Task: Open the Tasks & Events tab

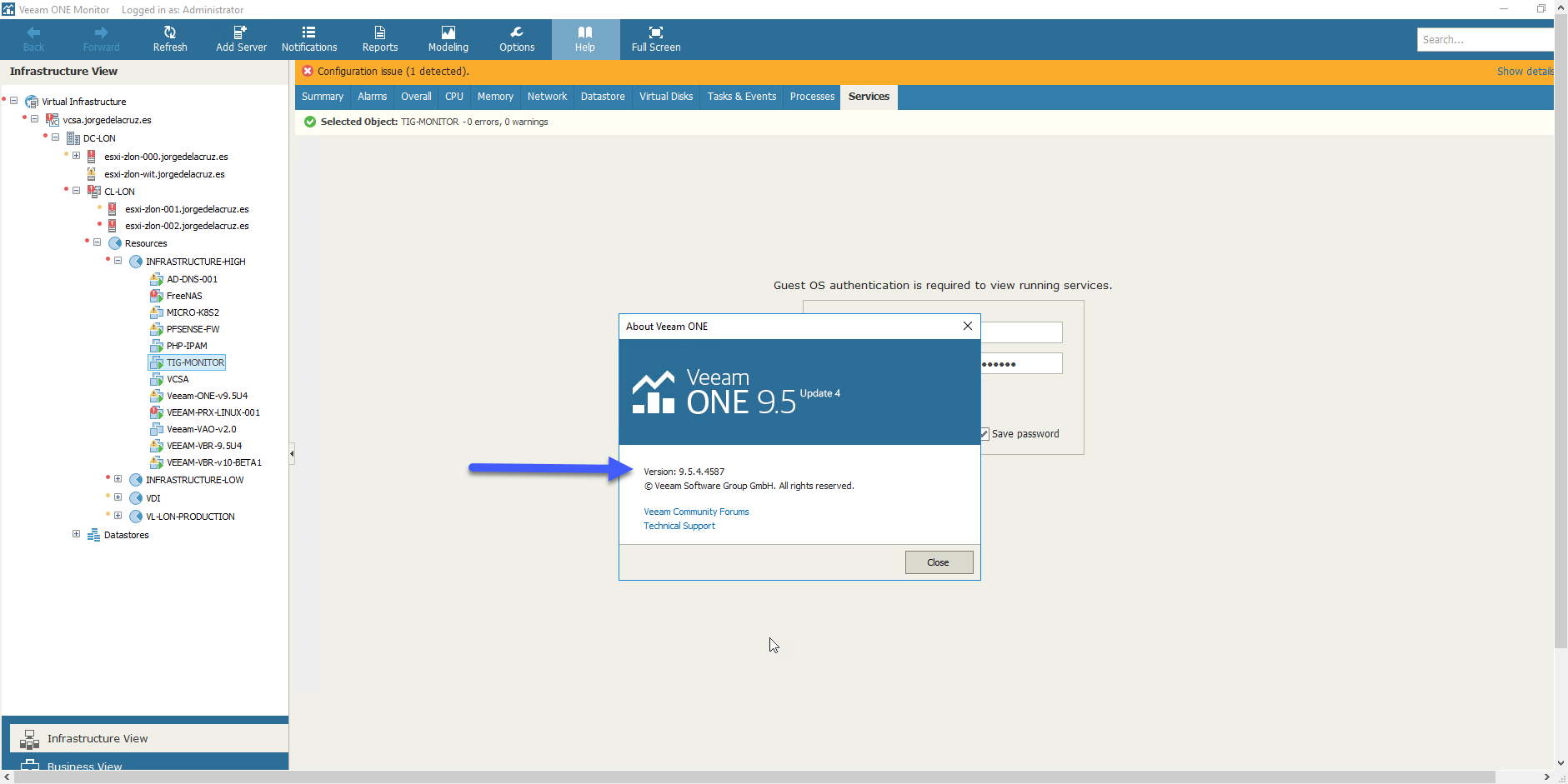Action: tap(742, 97)
